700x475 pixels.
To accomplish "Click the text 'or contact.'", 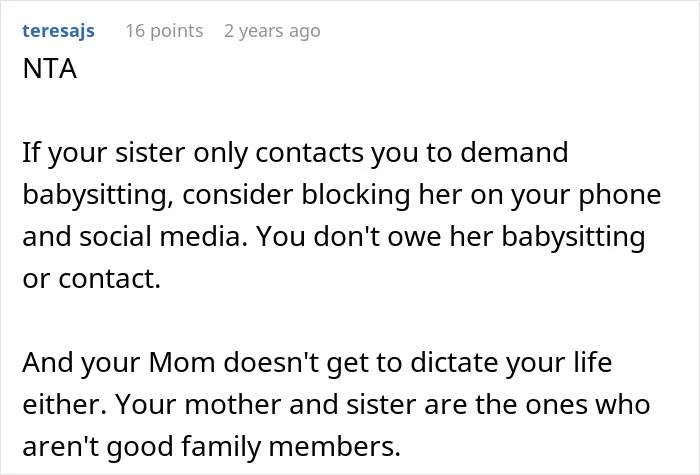I will pos(92,279).
